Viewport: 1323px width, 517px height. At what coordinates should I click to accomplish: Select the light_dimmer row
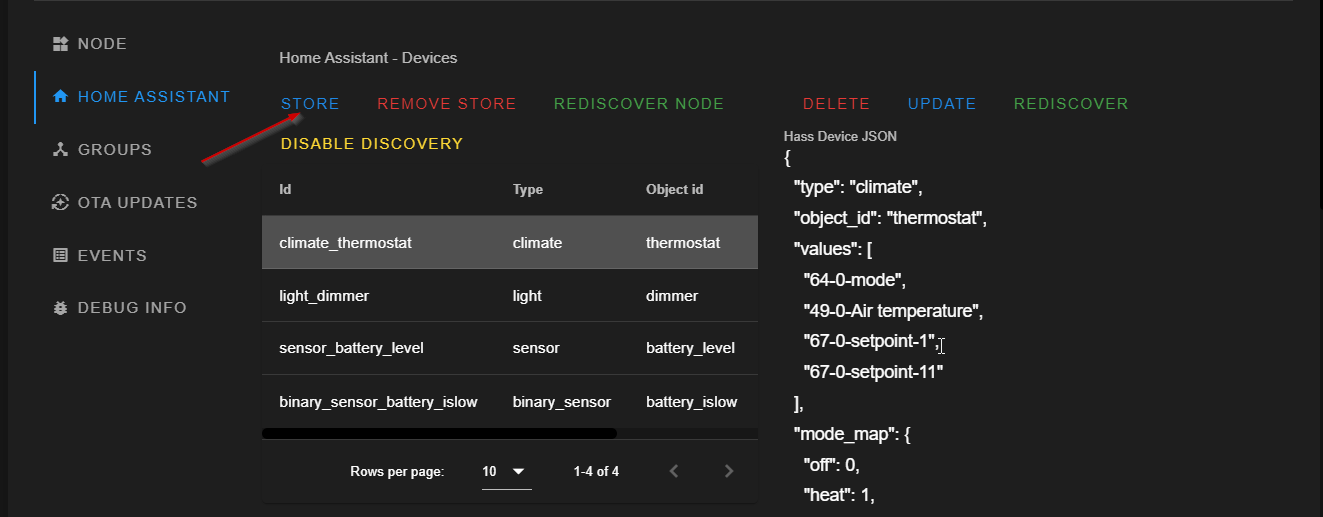pos(510,295)
